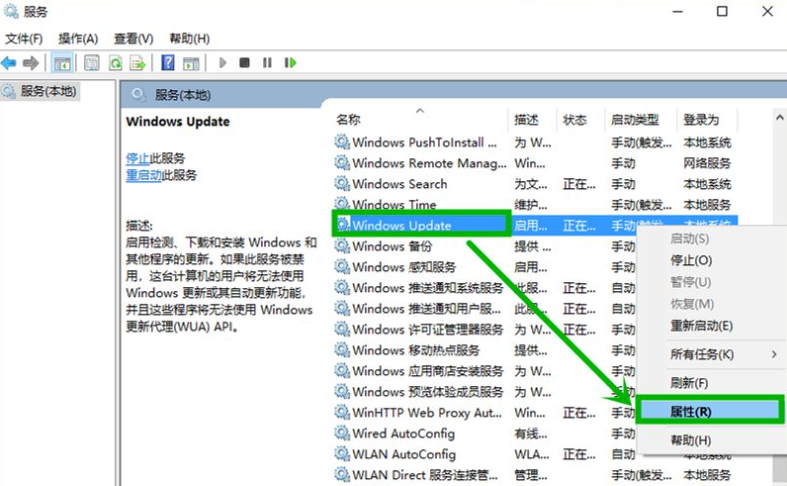Image resolution: width=787 pixels, height=486 pixels.
Task: Open the 文件(F) menu
Action: 24,38
